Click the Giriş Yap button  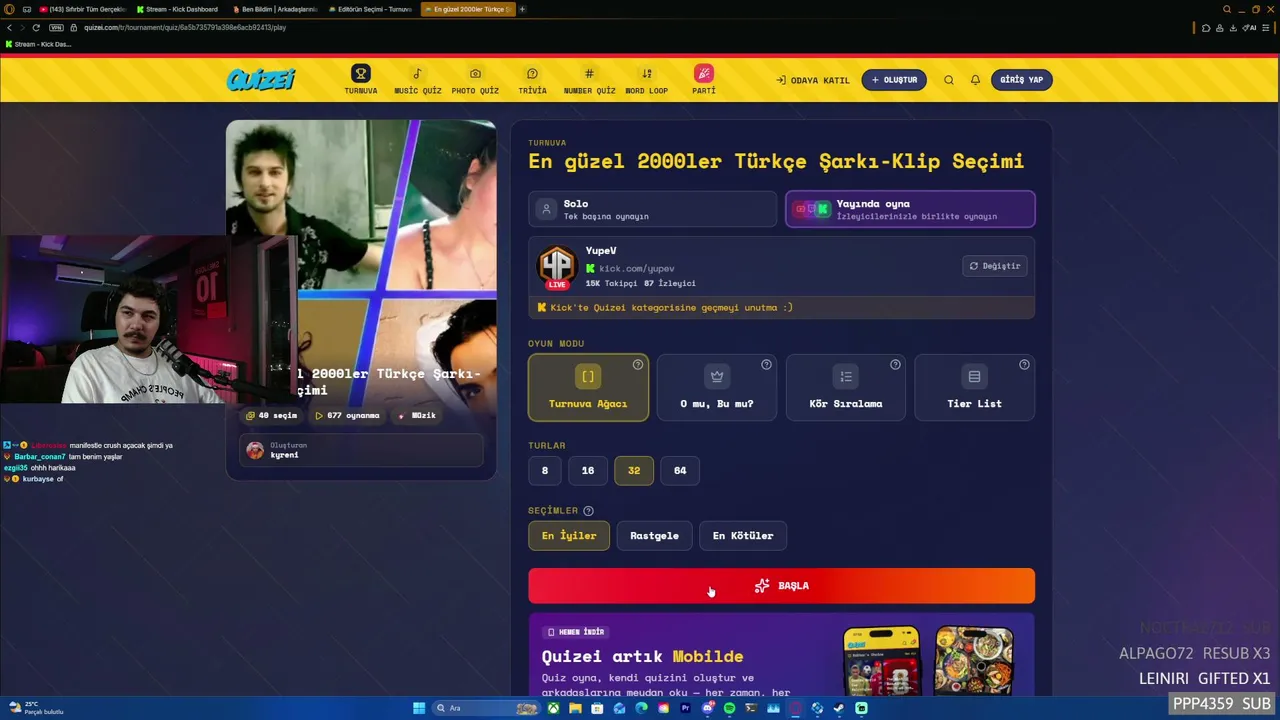click(1022, 80)
